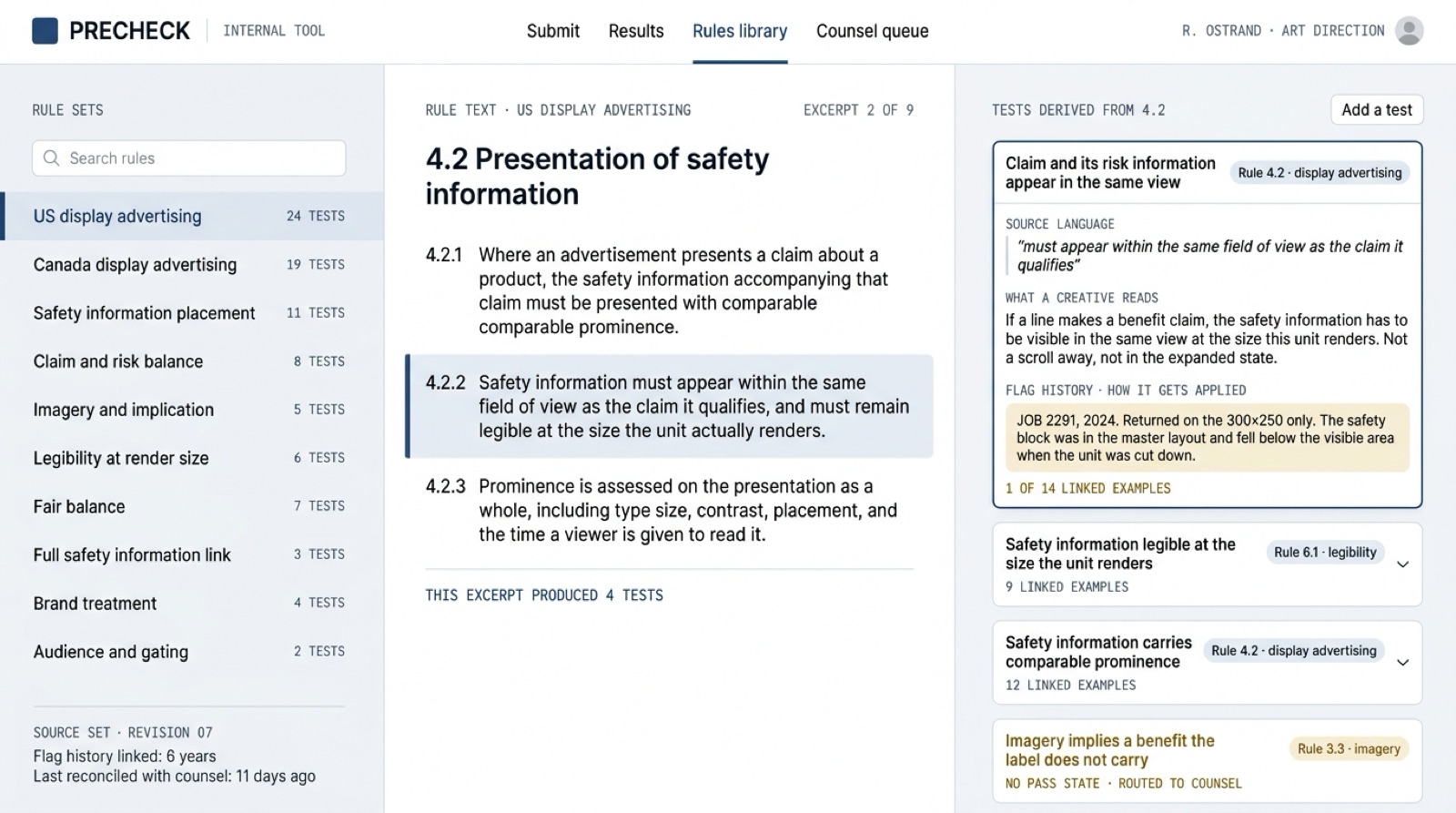Click Rule 4.2 tag on Claim card
Viewport: 1456px width, 813px height.
[1319, 172]
